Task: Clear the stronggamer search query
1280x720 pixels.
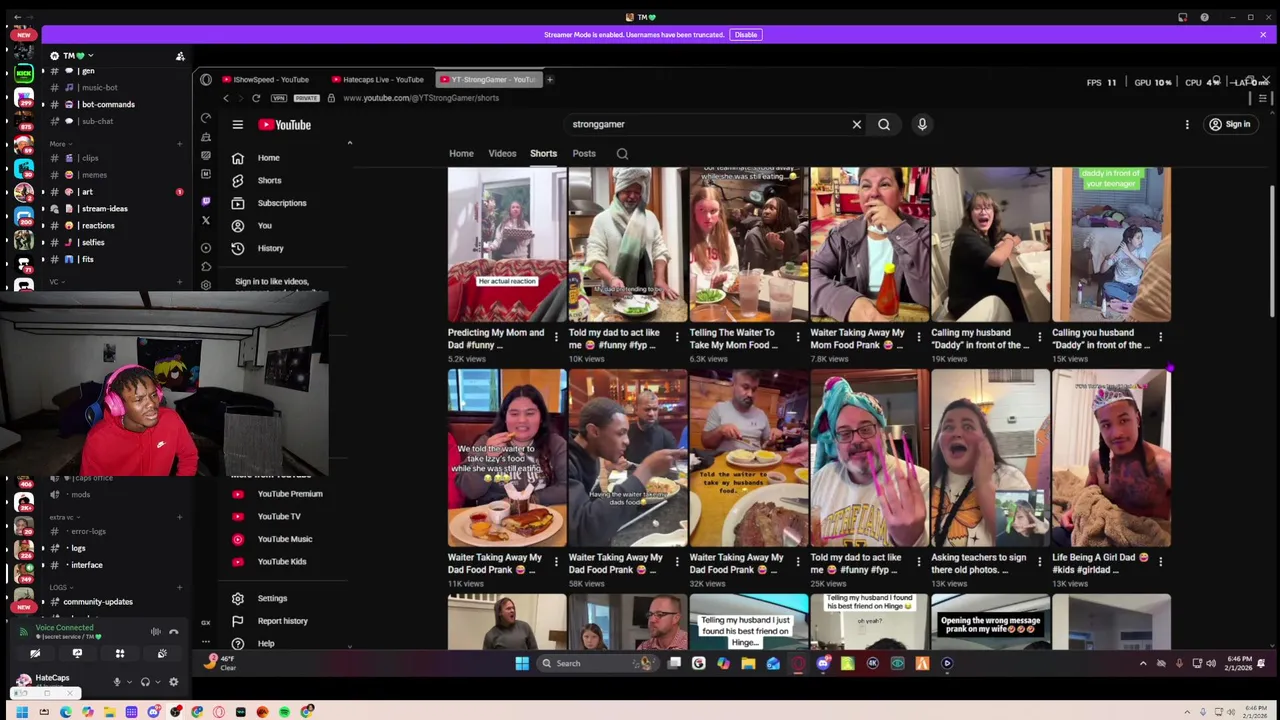Action: (857, 124)
